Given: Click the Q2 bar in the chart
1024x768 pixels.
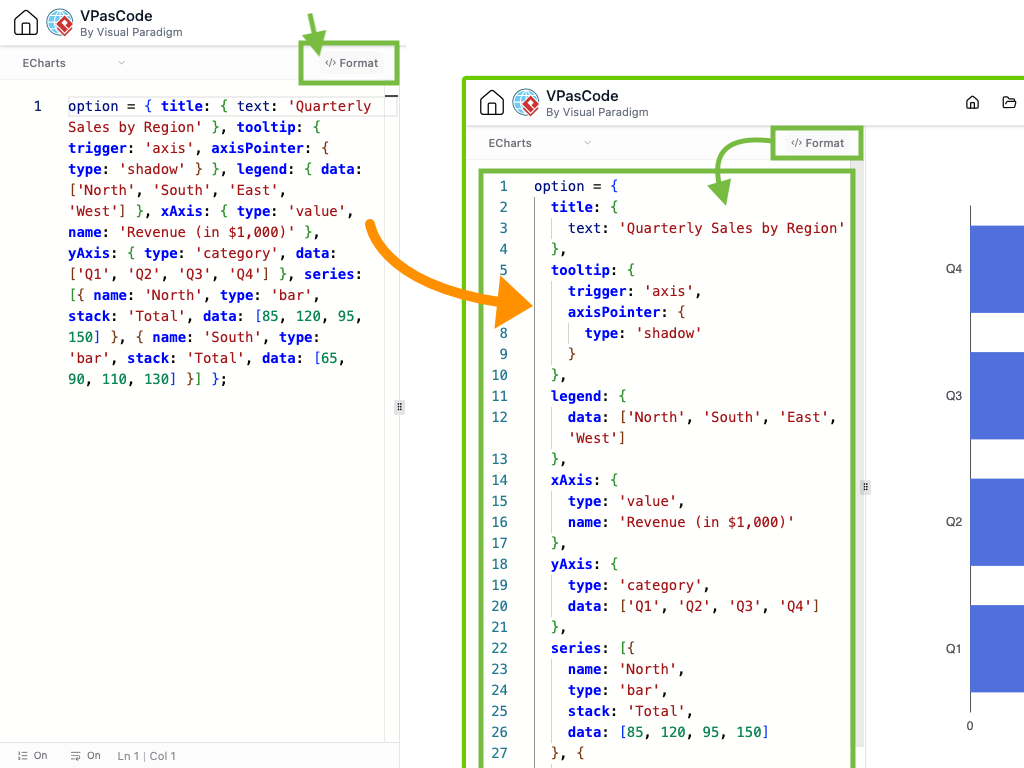Looking at the screenshot, I should pos(997,522).
